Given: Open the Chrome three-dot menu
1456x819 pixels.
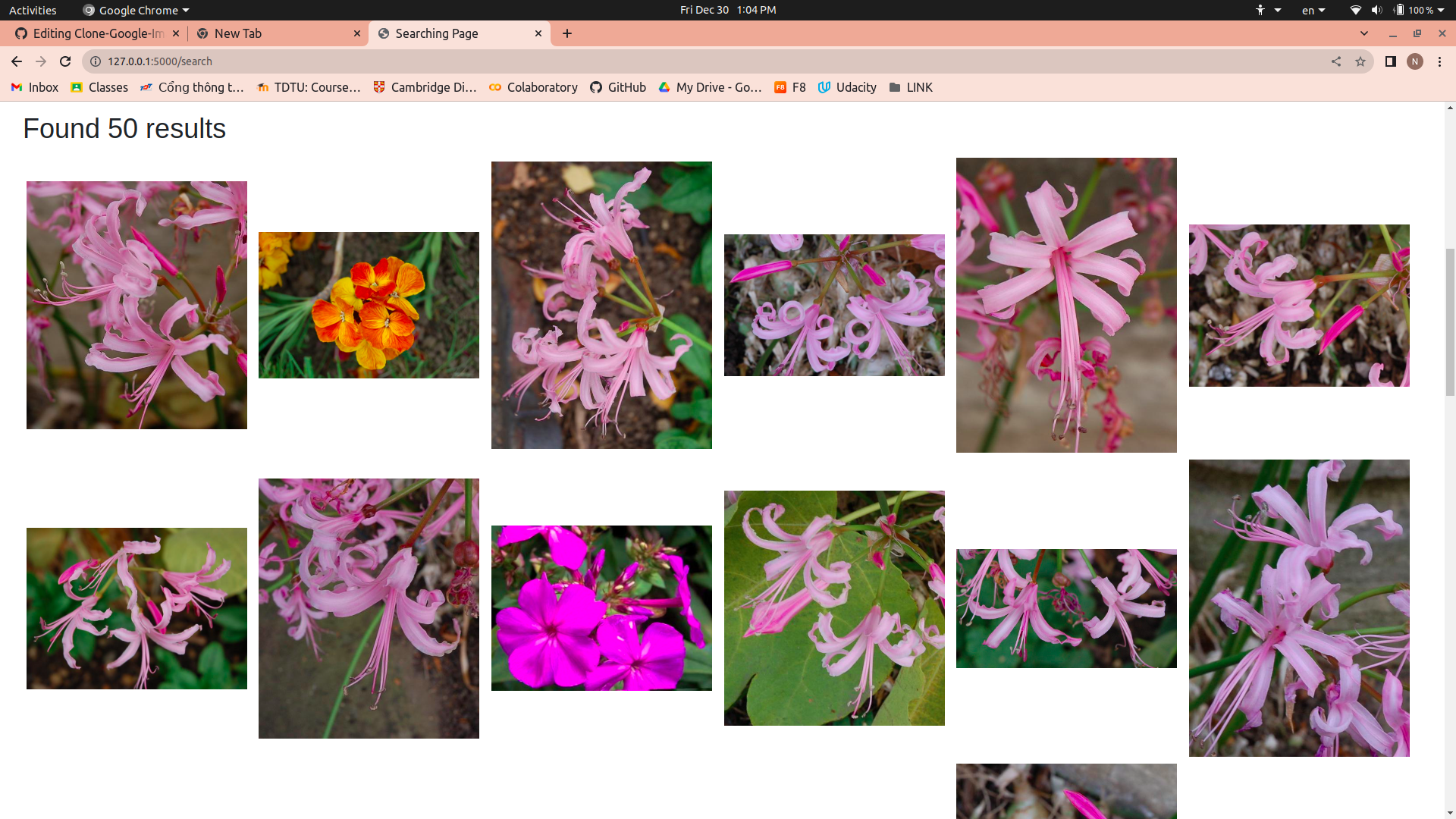Looking at the screenshot, I should (1440, 61).
